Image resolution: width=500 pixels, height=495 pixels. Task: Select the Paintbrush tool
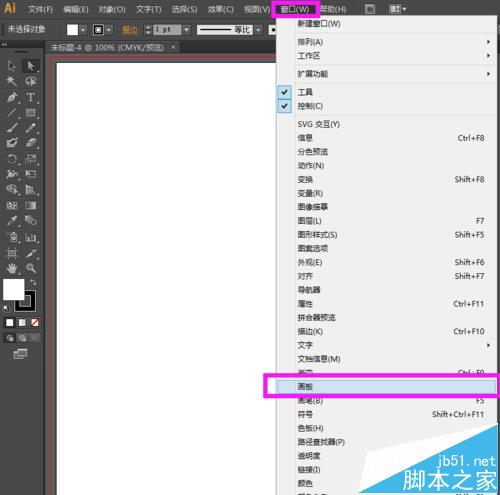coord(12,128)
